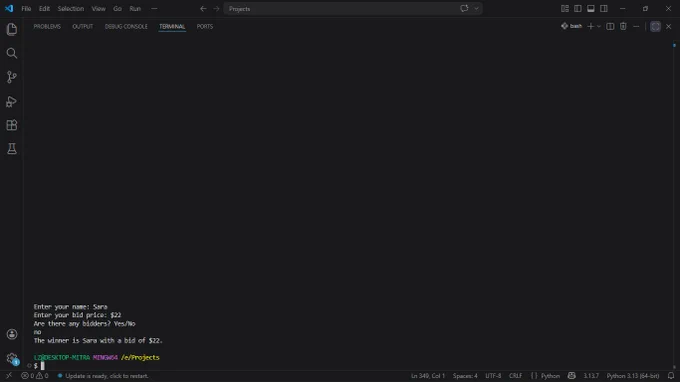Open the launch profile dropdown arrow
680x382 pixels.
tap(599, 26)
